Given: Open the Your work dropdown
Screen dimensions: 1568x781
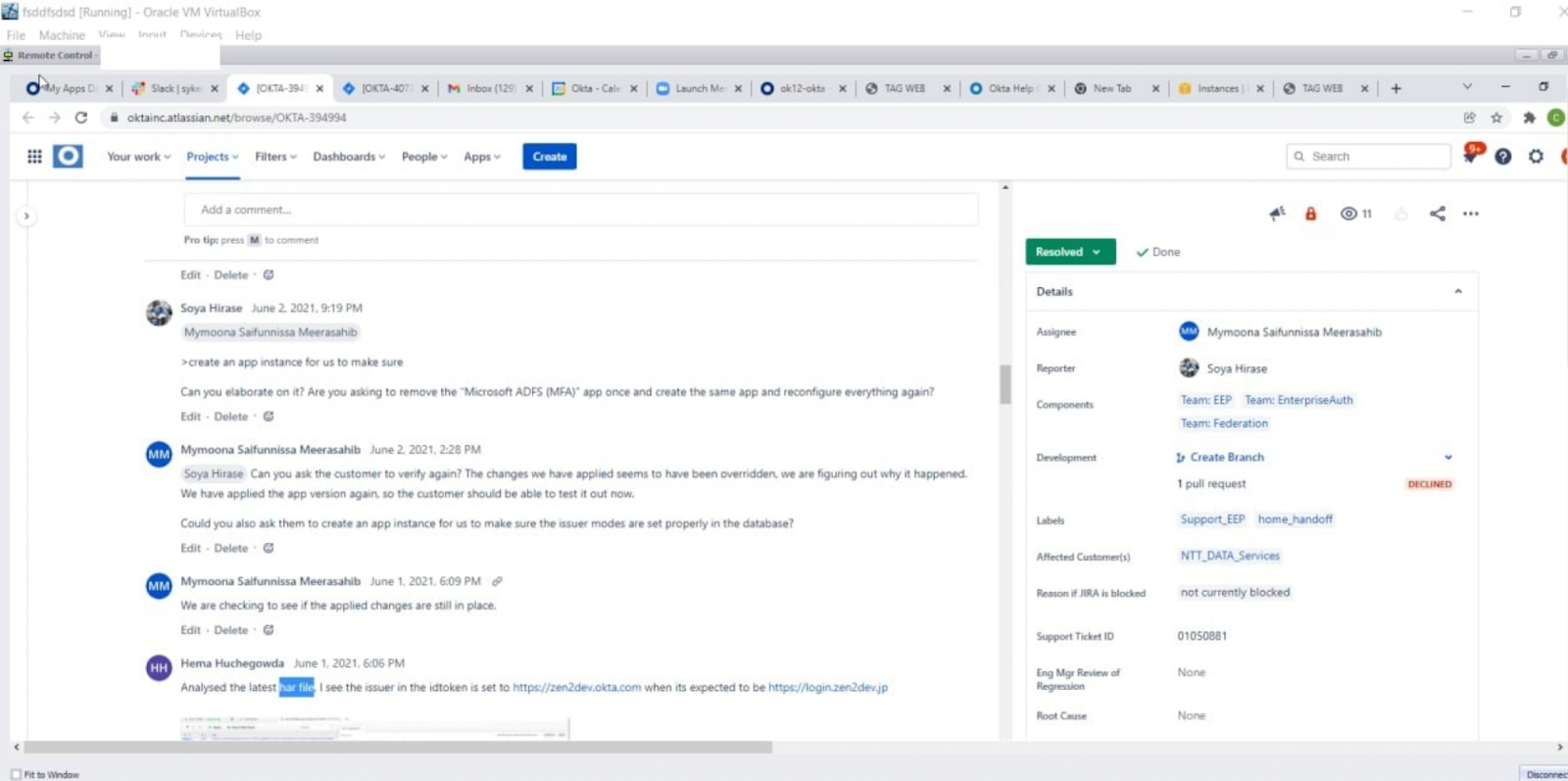Looking at the screenshot, I should point(138,157).
